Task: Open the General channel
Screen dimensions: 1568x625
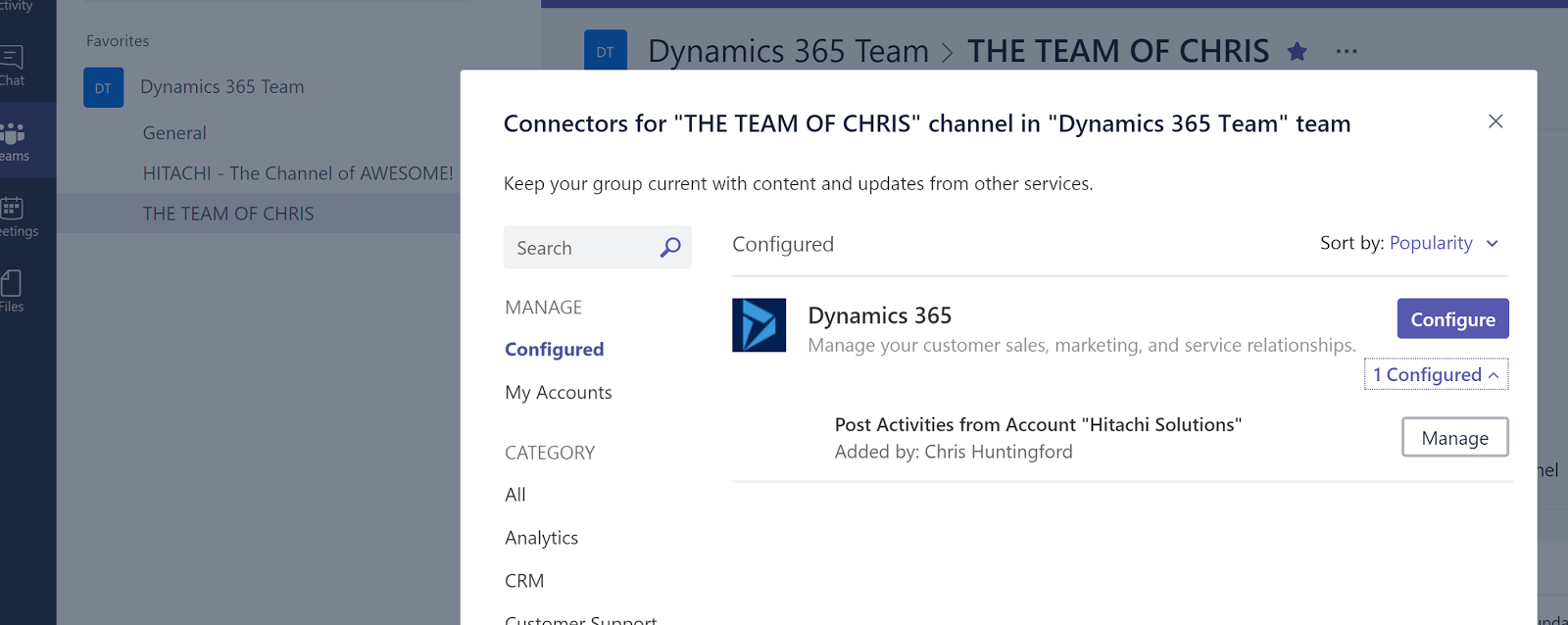Action: coord(174,133)
